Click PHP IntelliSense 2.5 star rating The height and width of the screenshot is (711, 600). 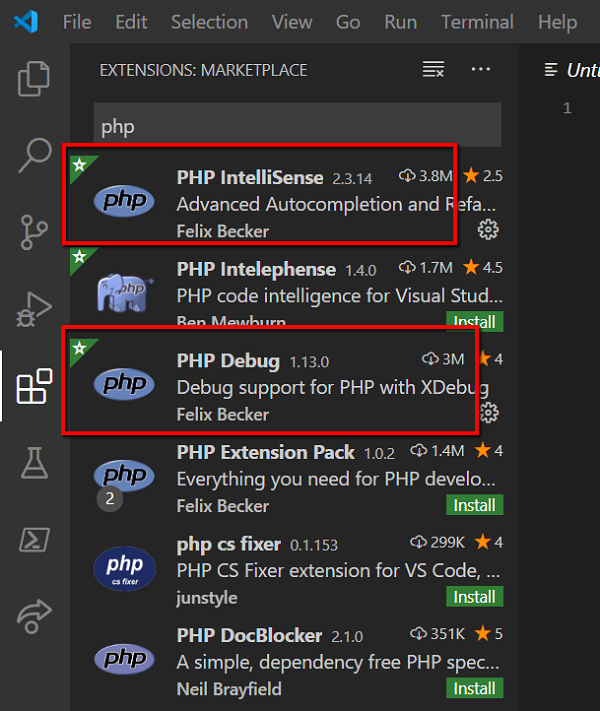coord(483,175)
